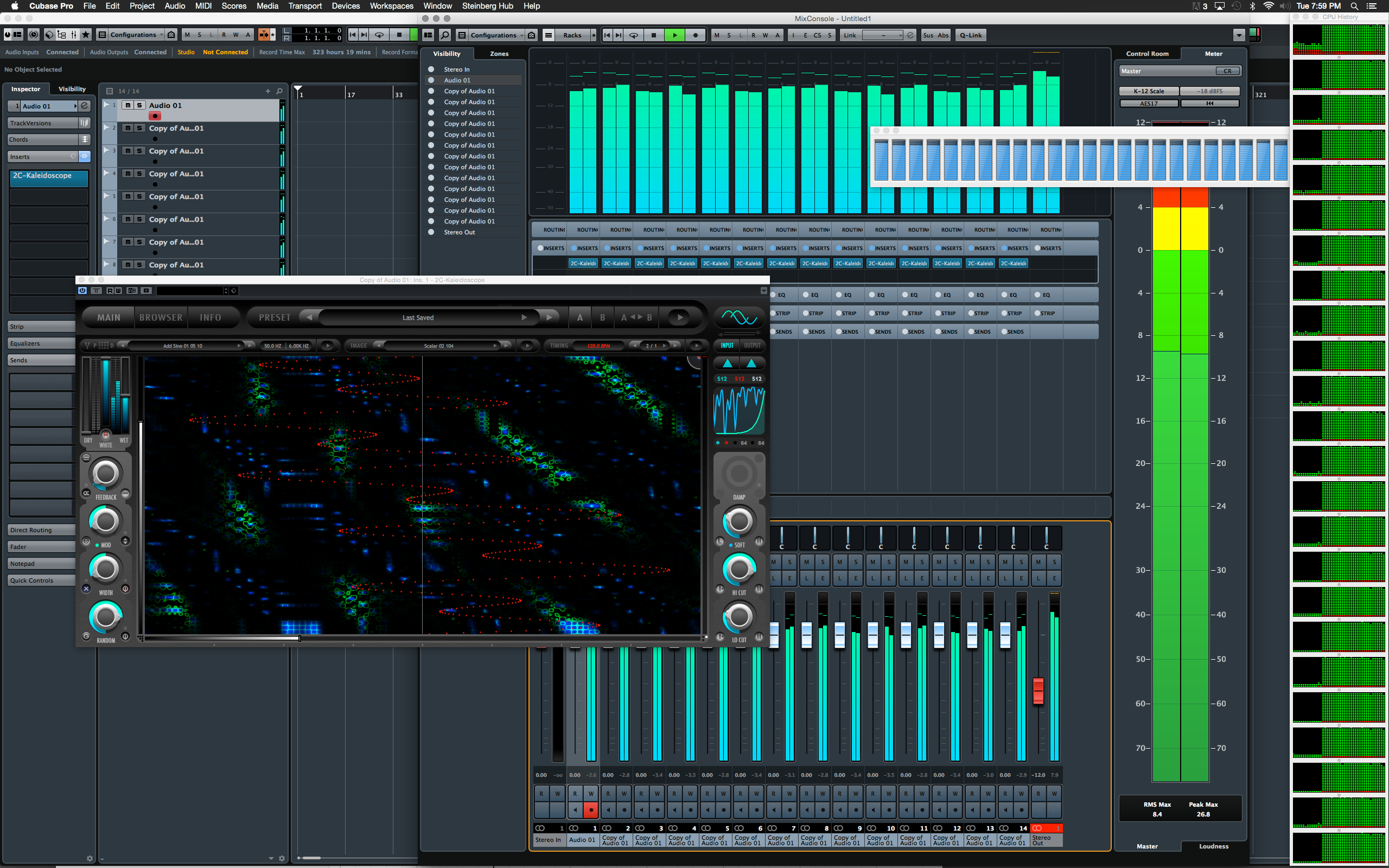Toggle visibility dot for Stereo Out channel
This screenshot has height=868, width=1389.
(x=431, y=232)
